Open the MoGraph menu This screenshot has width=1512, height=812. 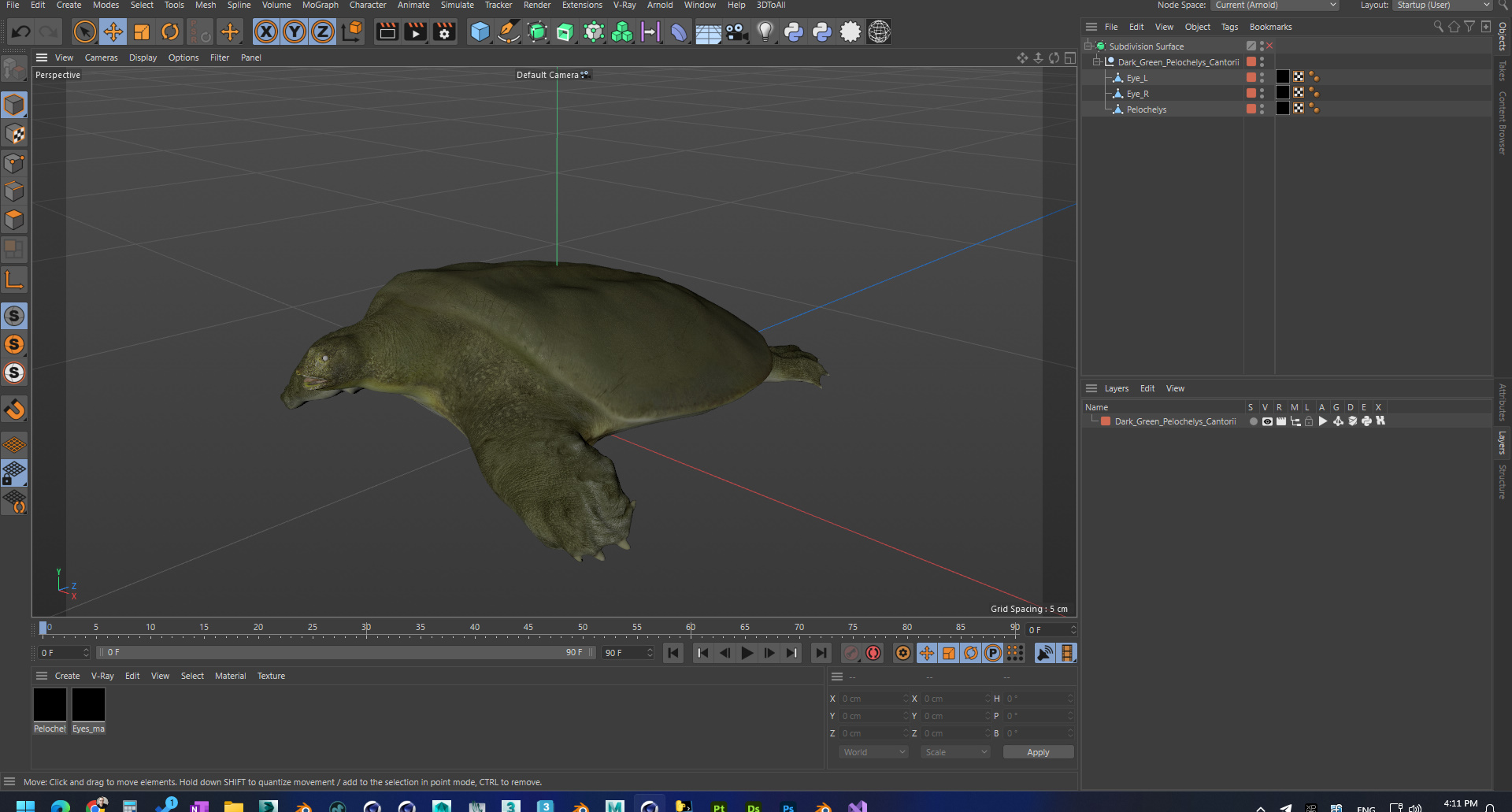click(320, 6)
